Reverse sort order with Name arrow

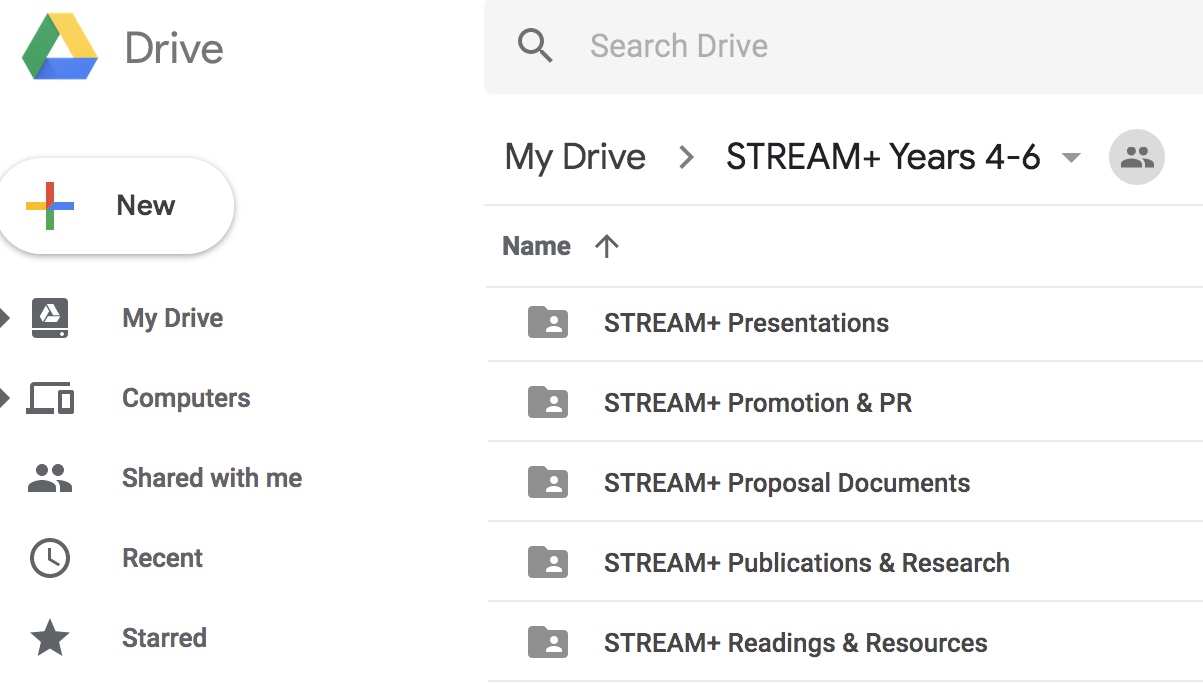606,246
